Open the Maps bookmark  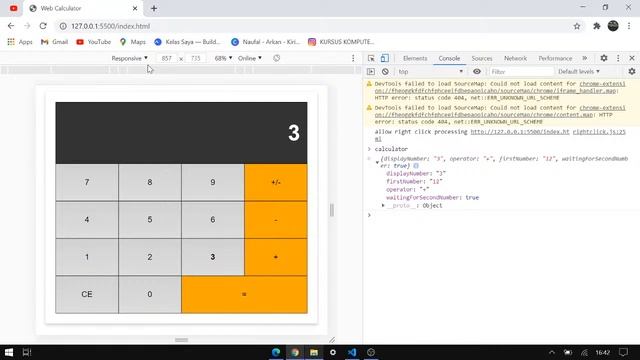[x=132, y=42]
